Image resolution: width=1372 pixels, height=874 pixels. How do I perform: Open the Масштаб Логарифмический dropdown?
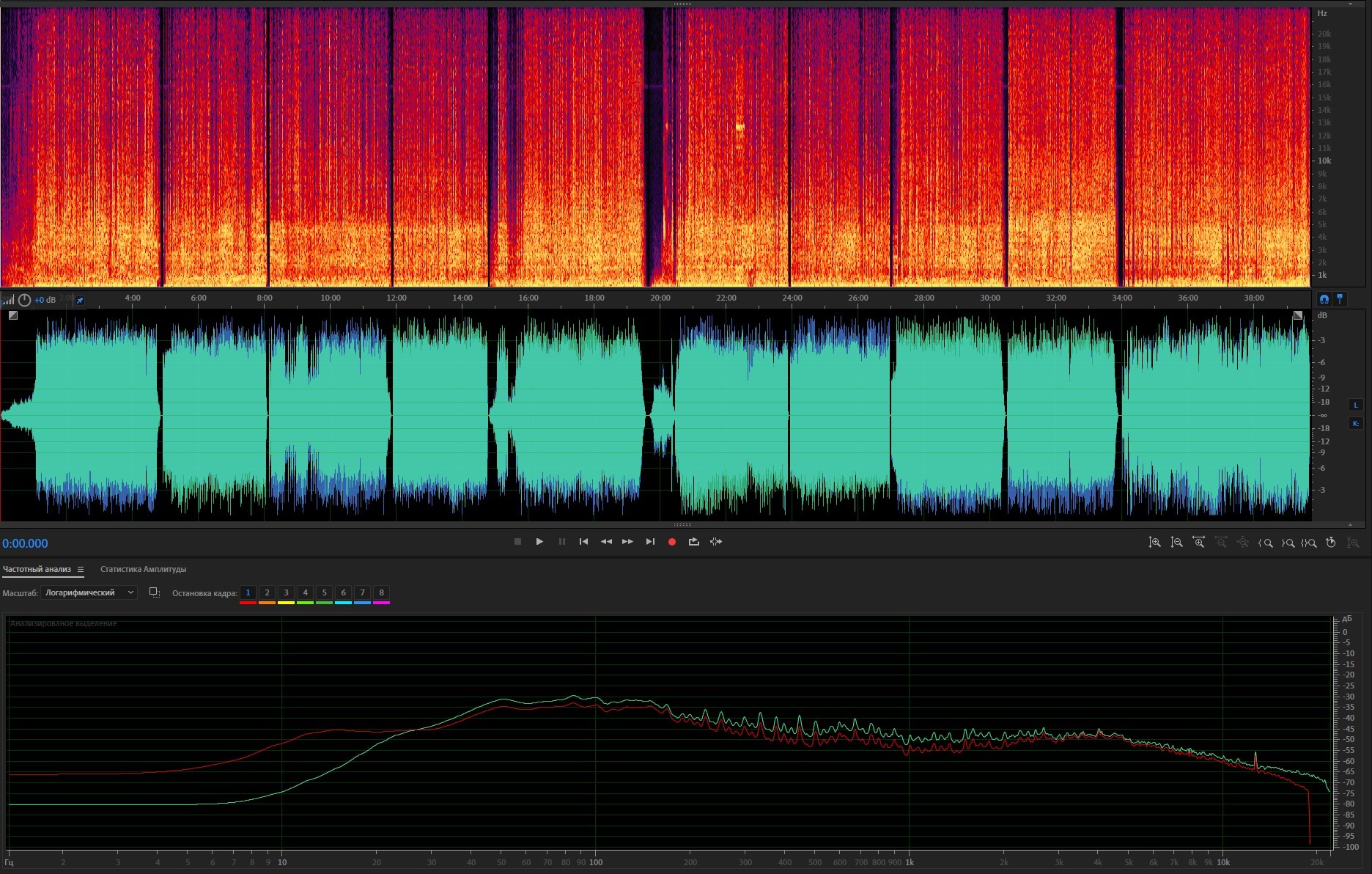click(x=89, y=592)
